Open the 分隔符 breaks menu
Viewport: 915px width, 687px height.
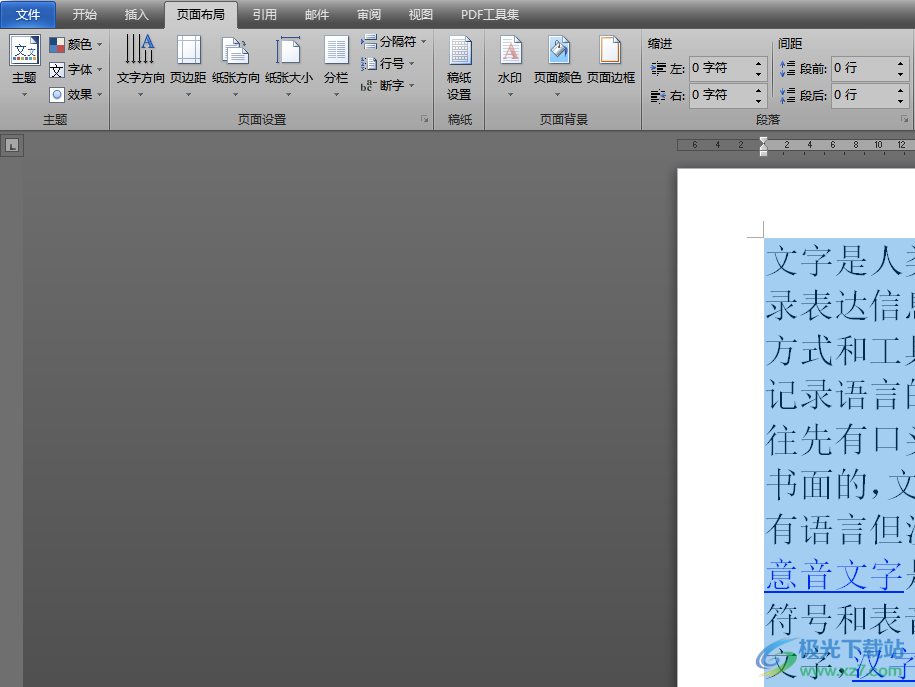point(393,41)
